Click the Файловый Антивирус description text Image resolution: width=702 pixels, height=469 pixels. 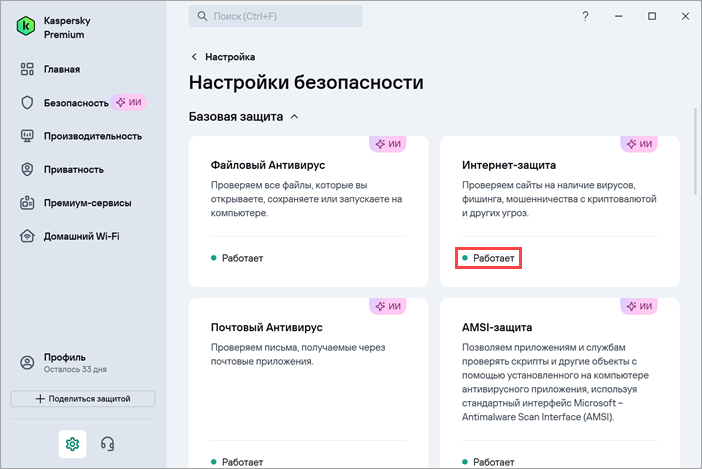click(x=307, y=199)
